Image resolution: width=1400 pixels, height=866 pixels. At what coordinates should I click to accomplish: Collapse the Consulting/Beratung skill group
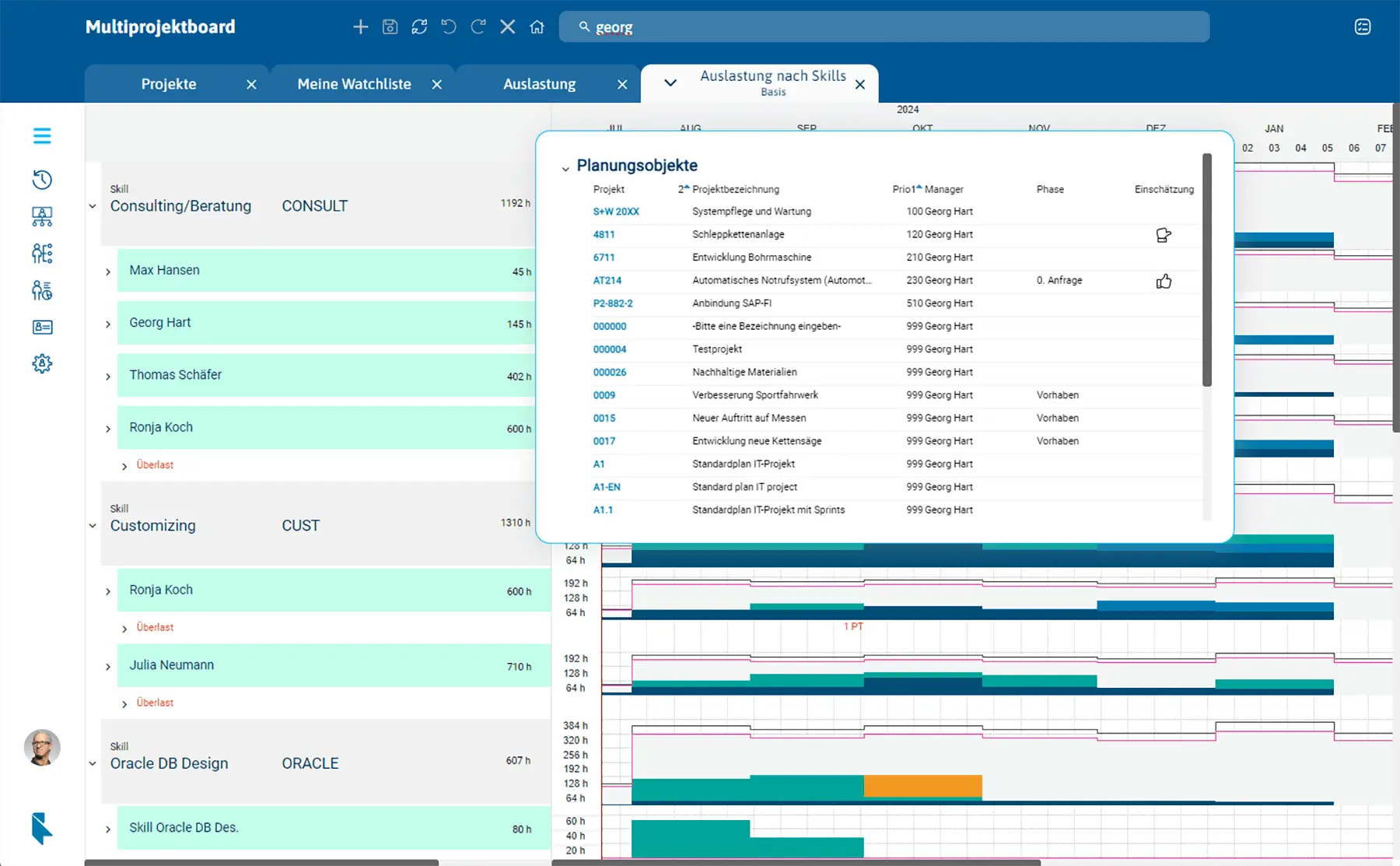(x=93, y=207)
